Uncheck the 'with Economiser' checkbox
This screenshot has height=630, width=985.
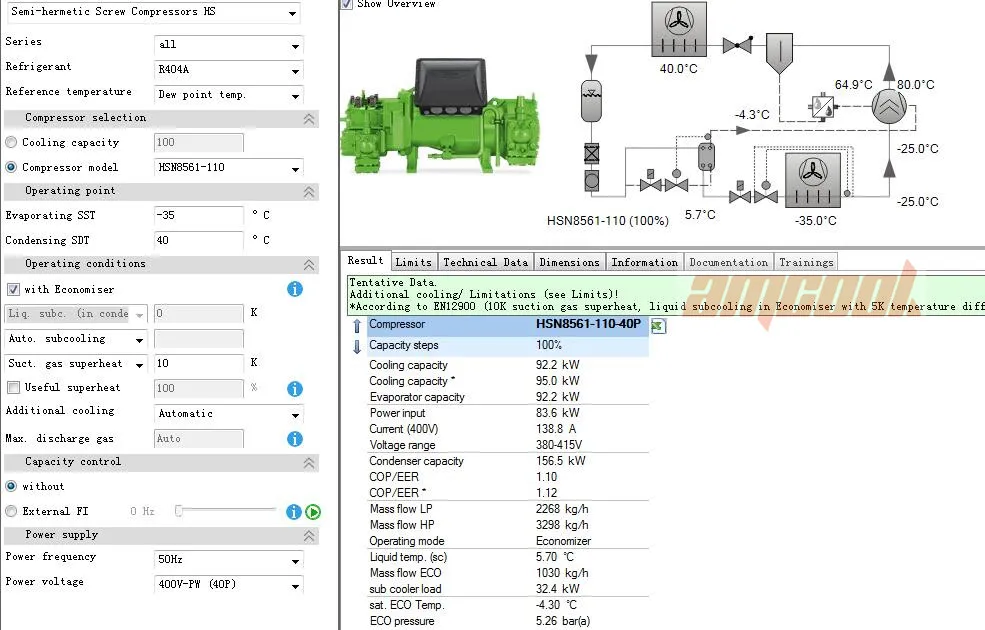[x=13, y=289]
